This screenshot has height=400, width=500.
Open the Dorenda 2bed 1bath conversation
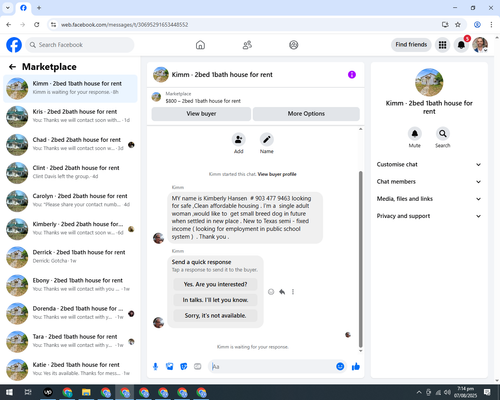[70, 313]
